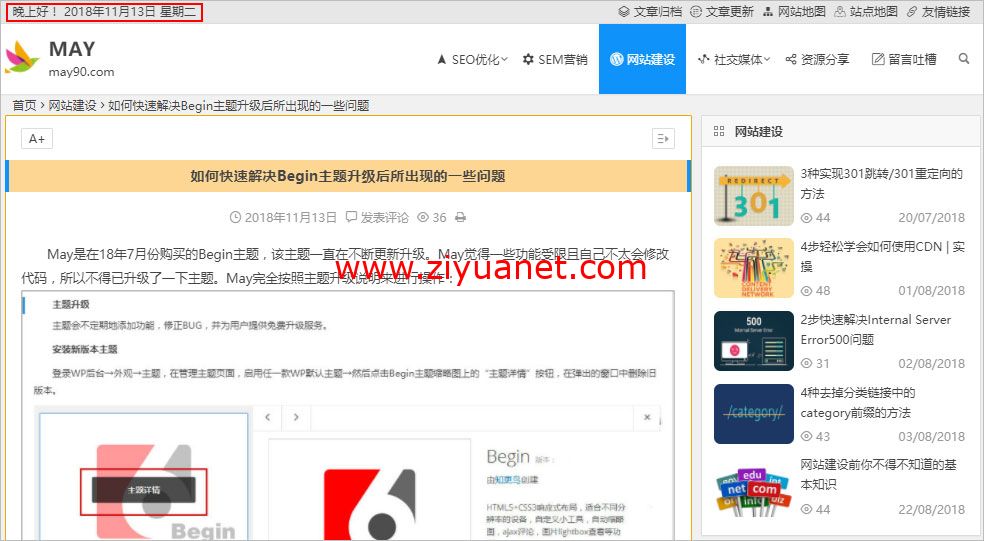Click the date 22/08/2018 in sidebar
Image resolution: width=984 pixels, height=541 pixels.
[x=931, y=509]
